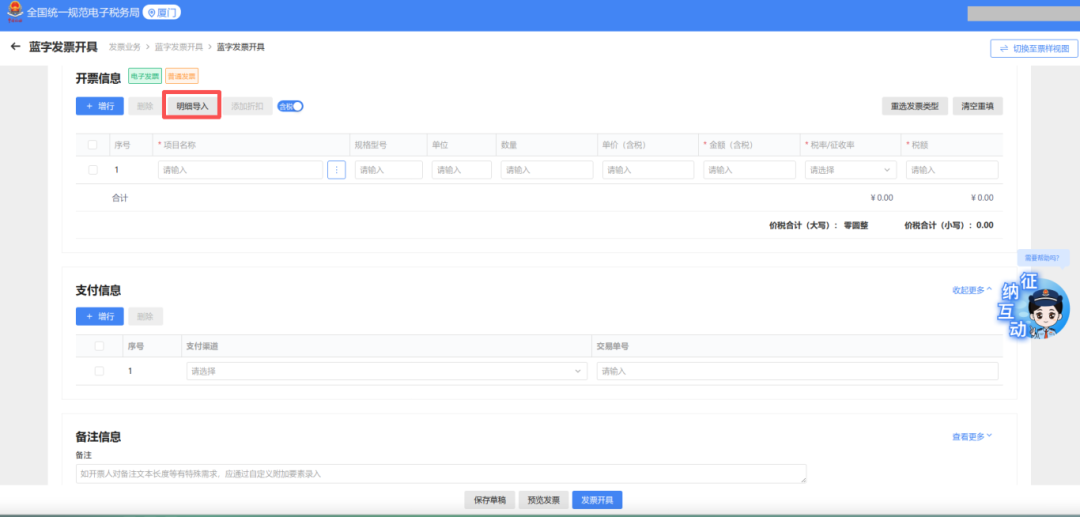Click the back arrow beside 蓝字发票开具
The width and height of the screenshot is (1080, 517).
point(15,47)
